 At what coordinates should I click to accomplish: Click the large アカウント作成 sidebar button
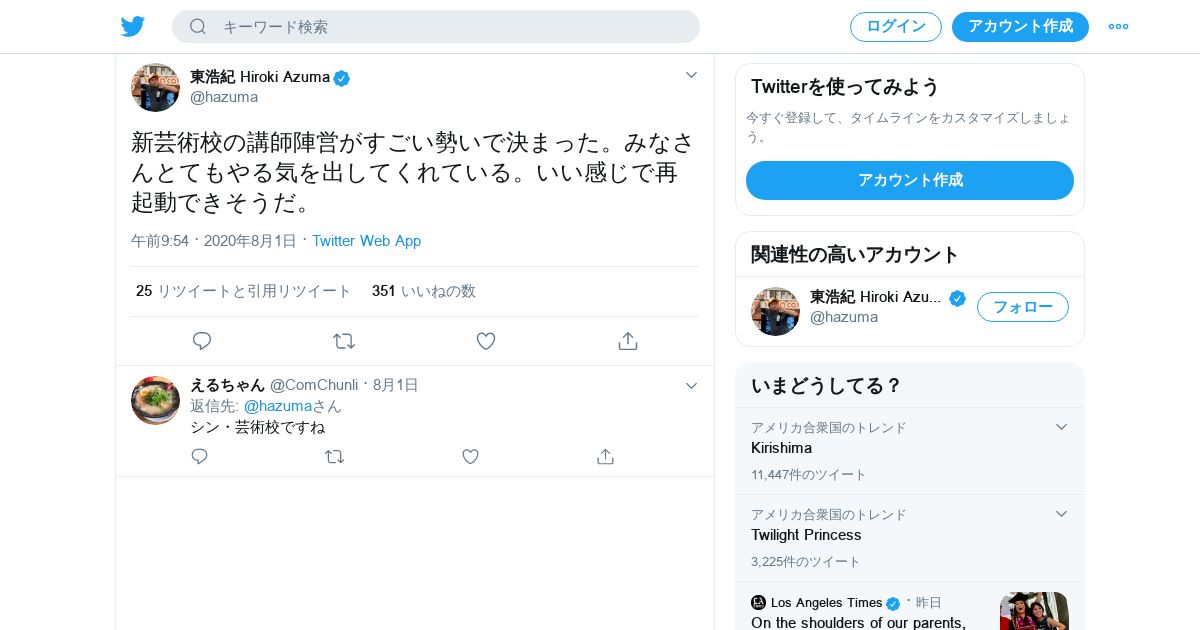(x=909, y=180)
